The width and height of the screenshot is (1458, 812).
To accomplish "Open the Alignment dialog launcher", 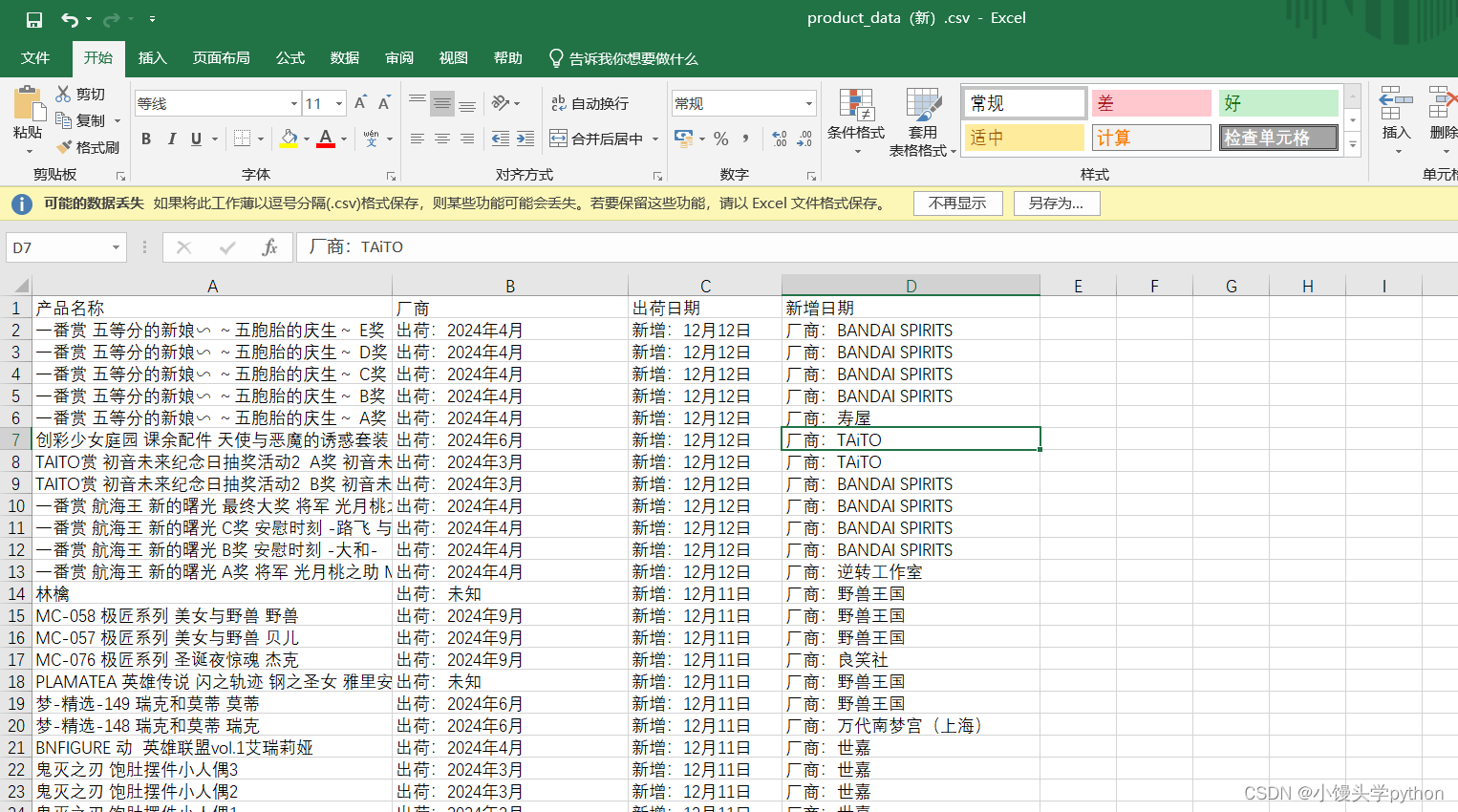I will coord(657,176).
